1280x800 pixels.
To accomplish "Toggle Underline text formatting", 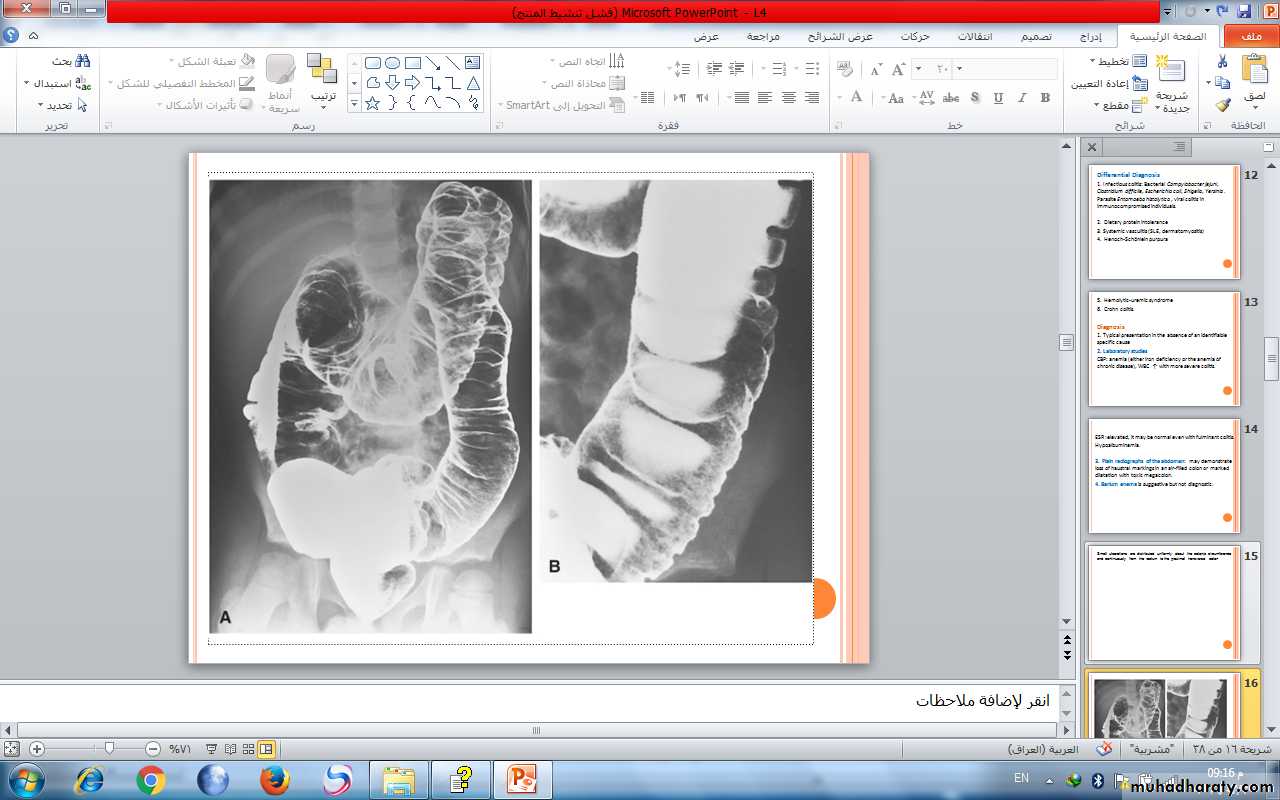I will pos(998,98).
